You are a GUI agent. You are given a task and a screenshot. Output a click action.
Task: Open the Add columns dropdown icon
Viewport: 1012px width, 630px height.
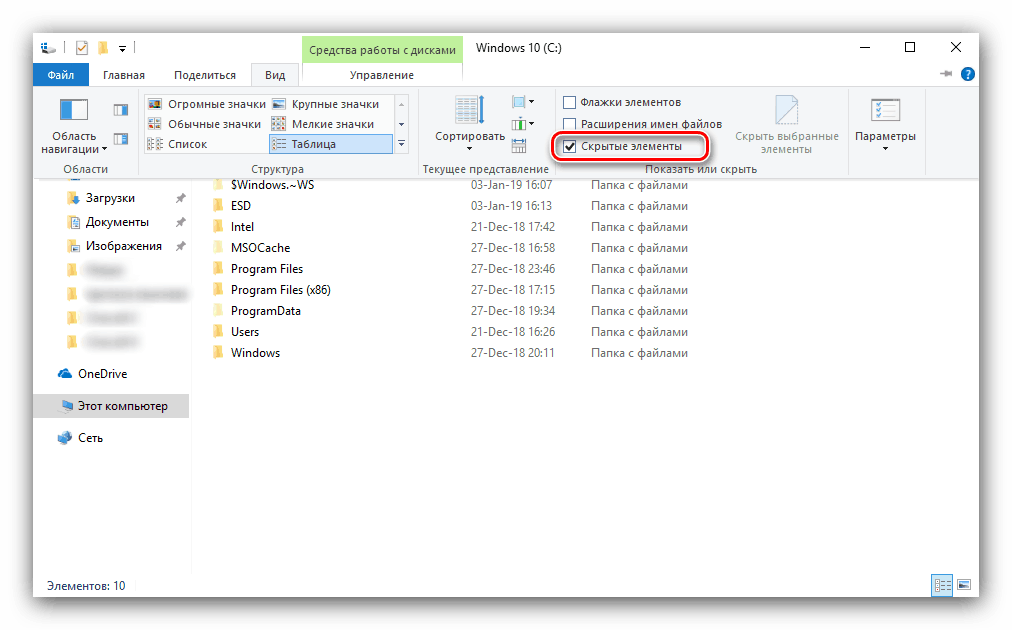[x=523, y=124]
